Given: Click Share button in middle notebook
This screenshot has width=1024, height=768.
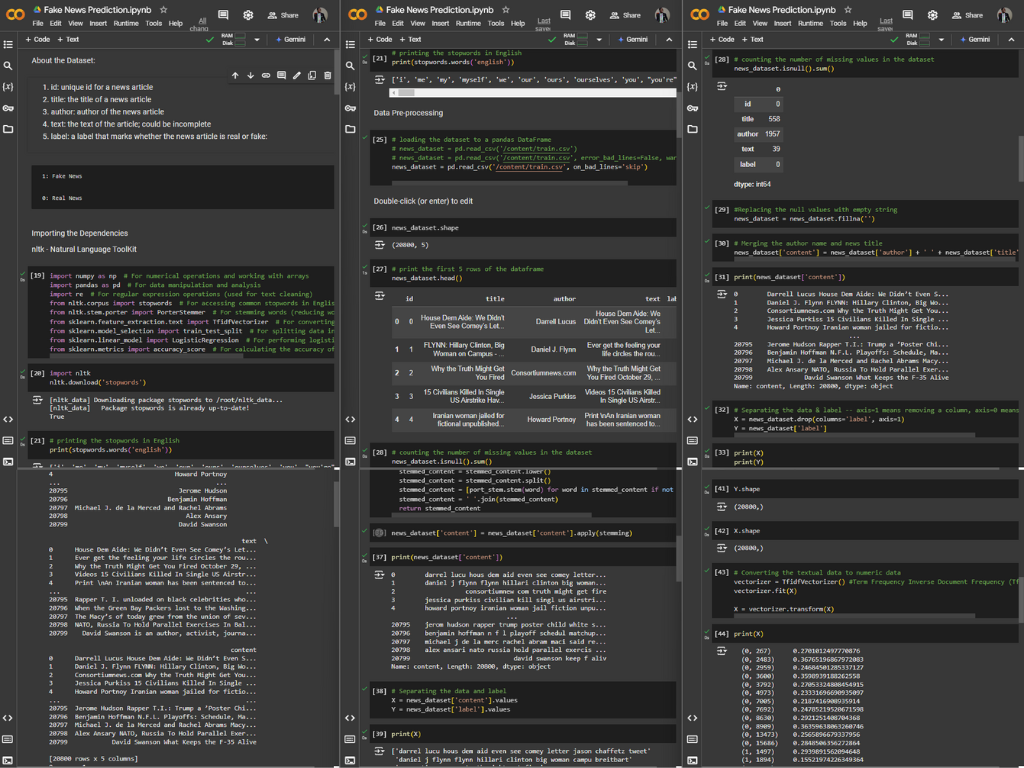Looking at the screenshot, I should (x=626, y=15).
